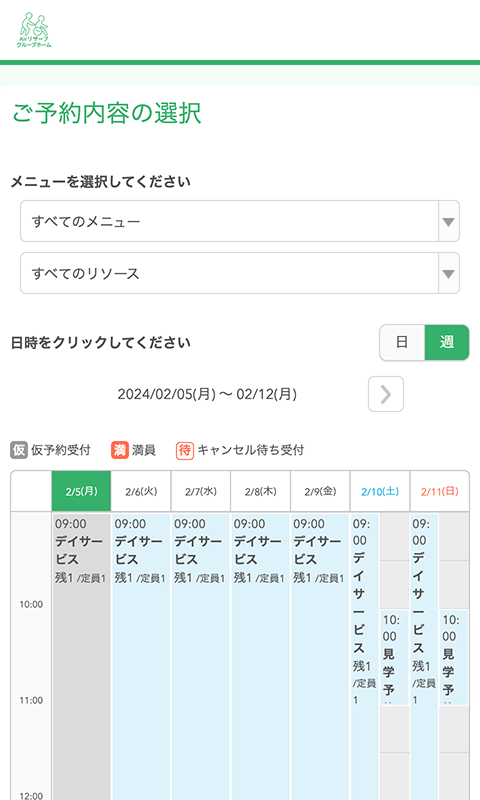Click the Air Reserve group home logo

coord(34,30)
